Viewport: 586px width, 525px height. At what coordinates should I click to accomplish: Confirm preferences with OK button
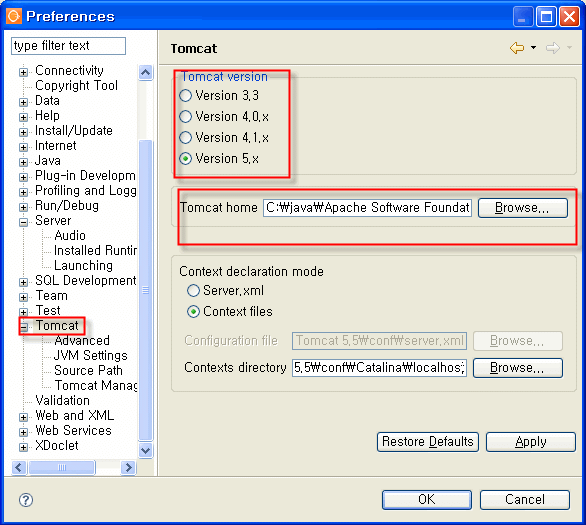point(426,500)
